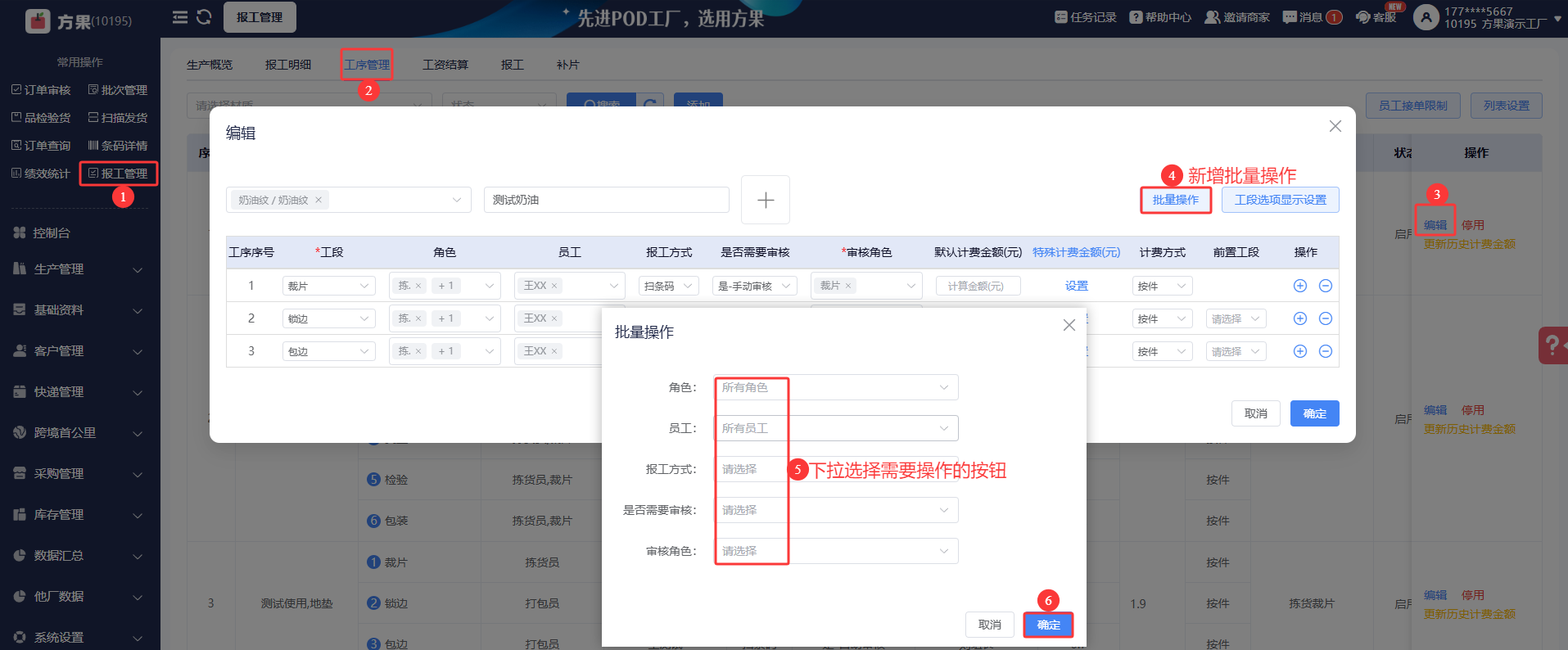Switch to the 报工明细 tab
The height and width of the screenshot is (650, 1568).
[288, 65]
